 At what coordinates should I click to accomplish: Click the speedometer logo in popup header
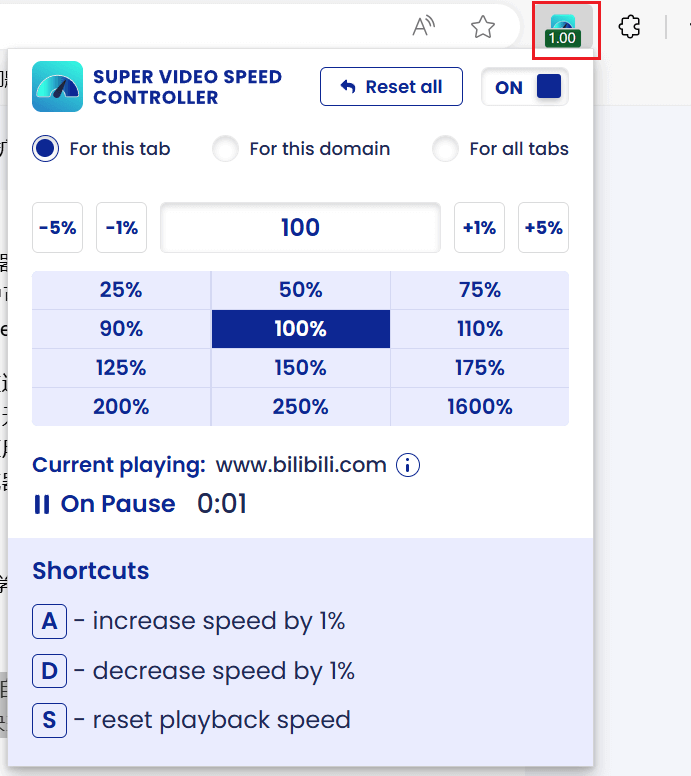[x=57, y=87]
